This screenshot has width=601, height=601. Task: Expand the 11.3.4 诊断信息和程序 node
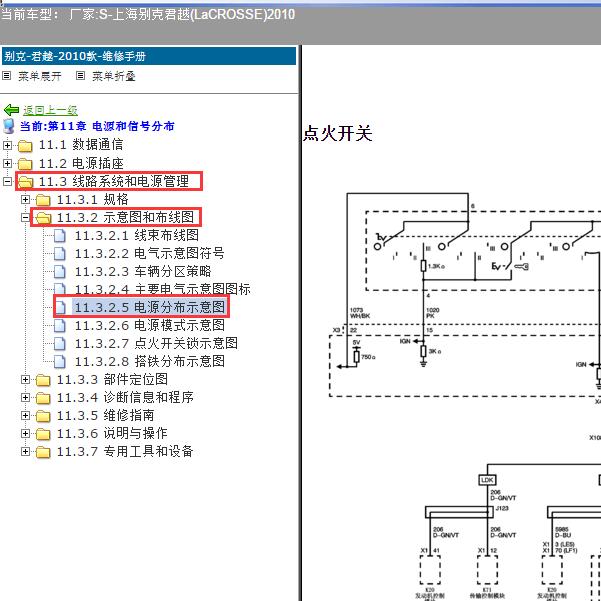(25, 397)
